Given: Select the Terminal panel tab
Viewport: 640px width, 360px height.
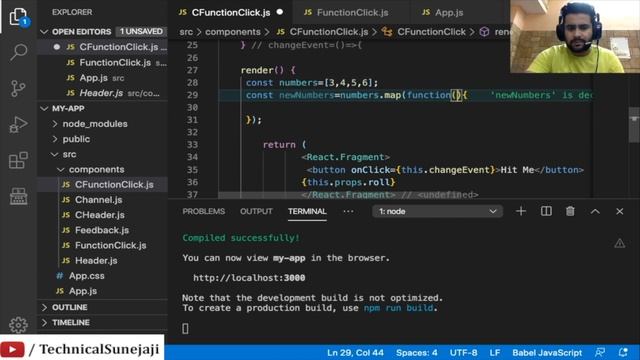Looking at the screenshot, I should pyautogui.click(x=307, y=211).
